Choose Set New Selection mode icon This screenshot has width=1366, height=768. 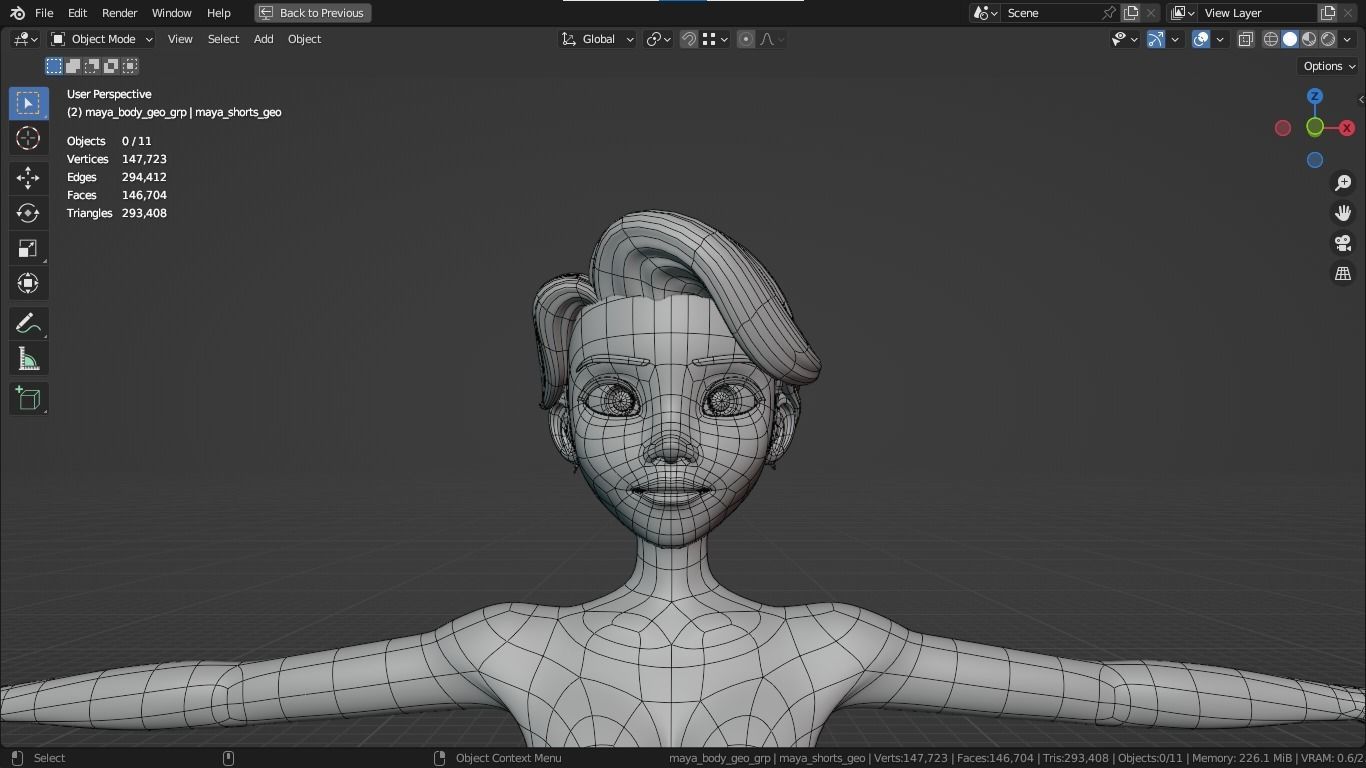[x=54, y=66]
